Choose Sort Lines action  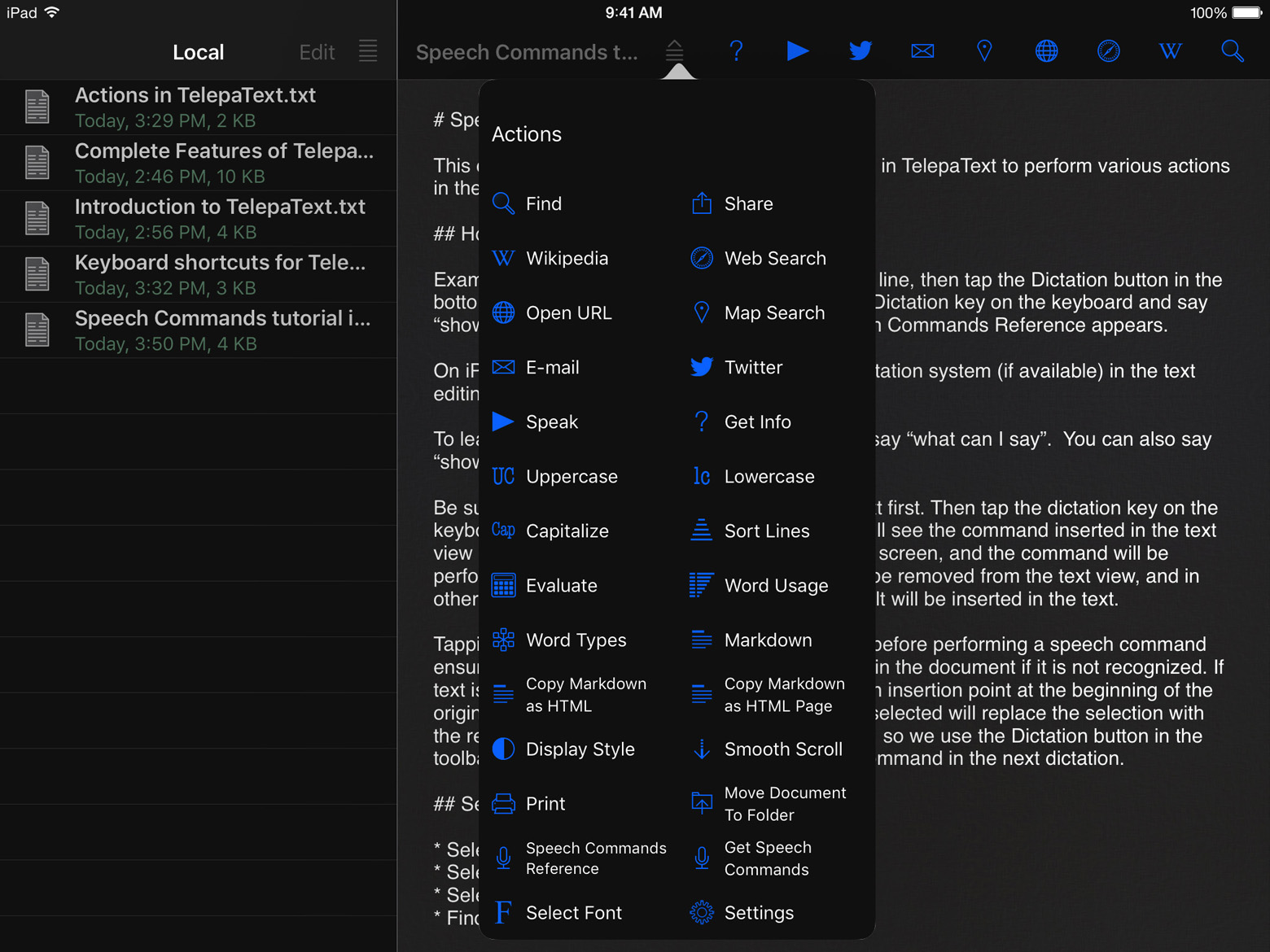coord(750,531)
